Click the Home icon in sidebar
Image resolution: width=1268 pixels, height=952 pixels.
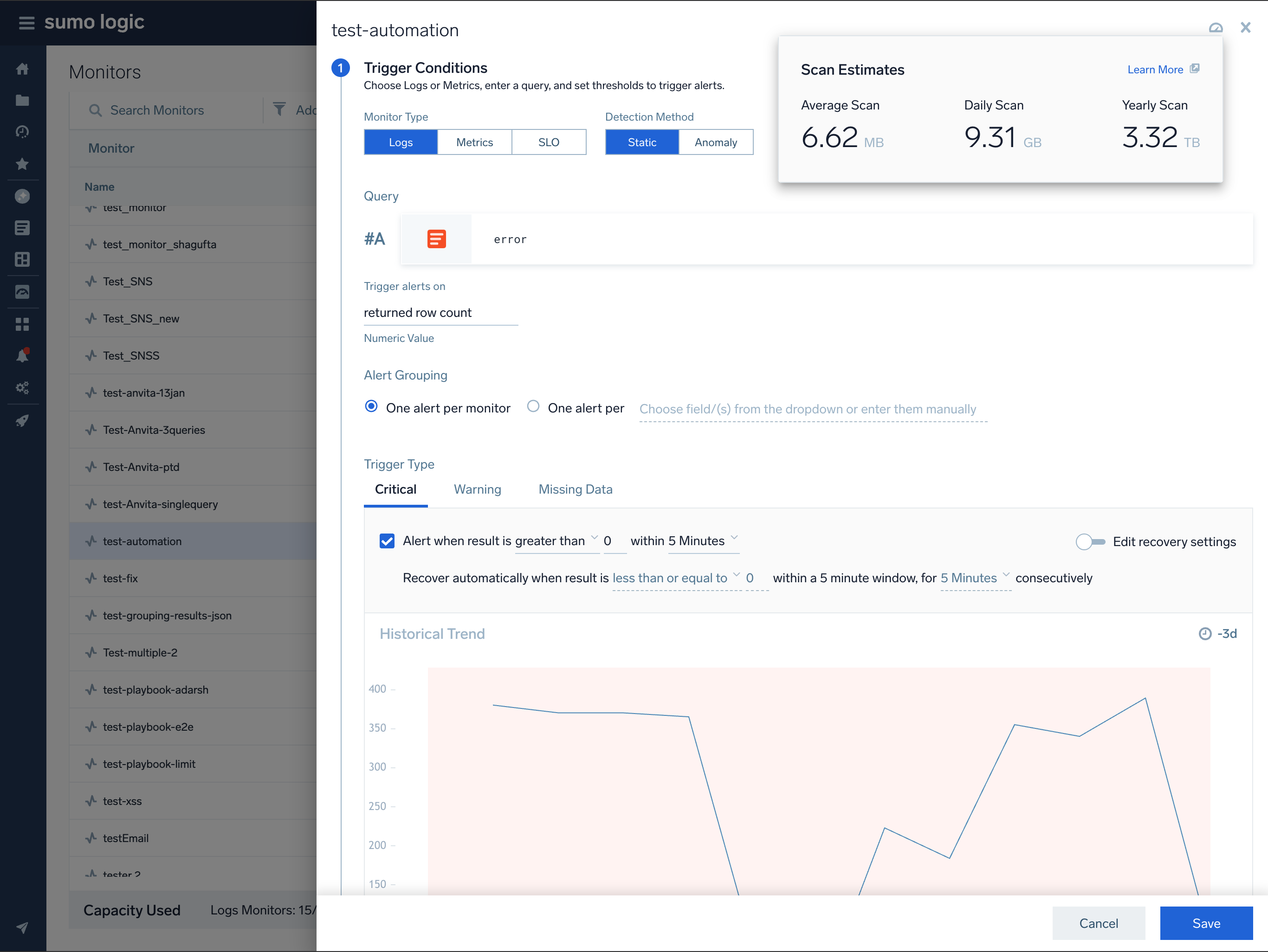pyautogui.click(x=22, y=69)
